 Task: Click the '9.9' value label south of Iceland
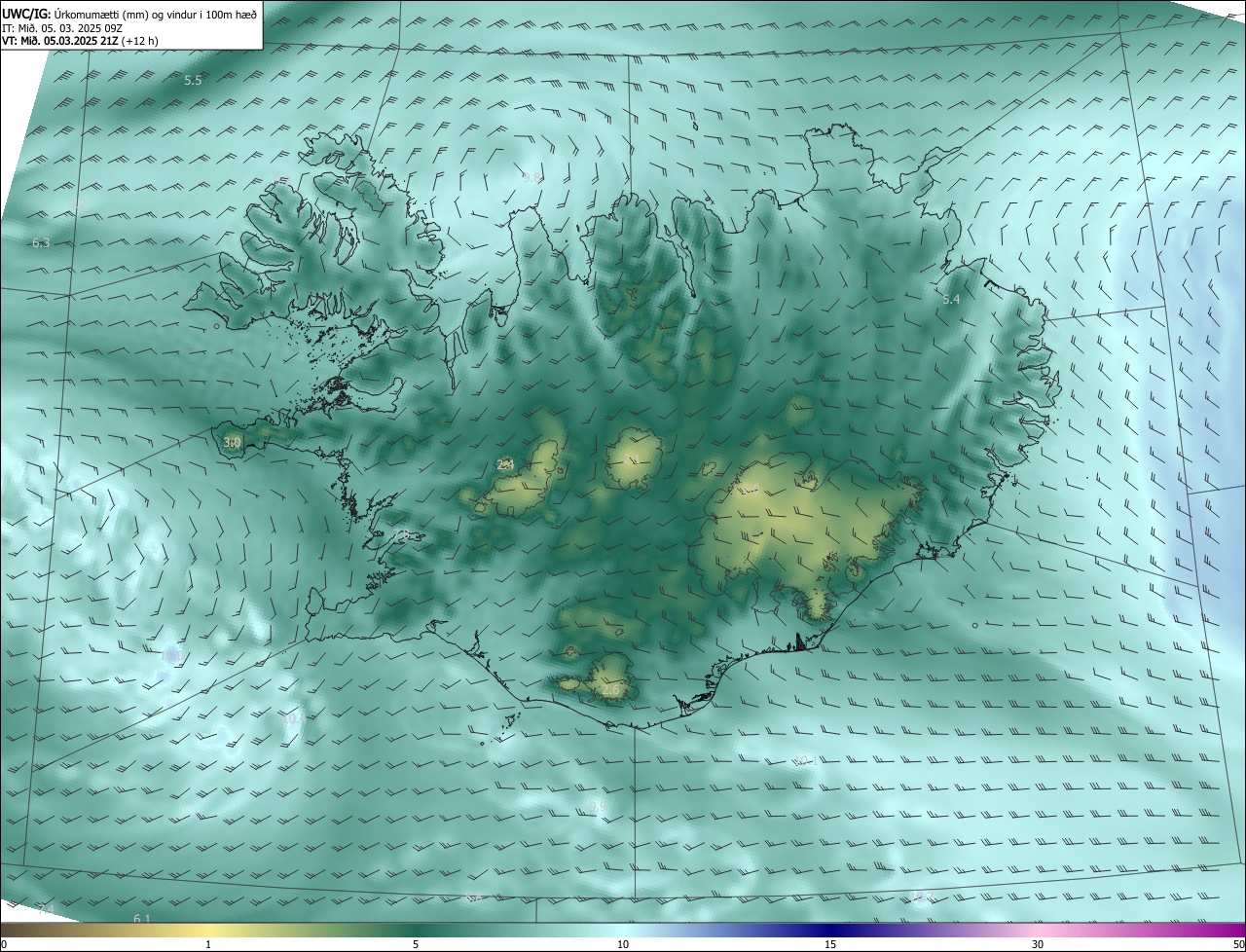[599, 807]
